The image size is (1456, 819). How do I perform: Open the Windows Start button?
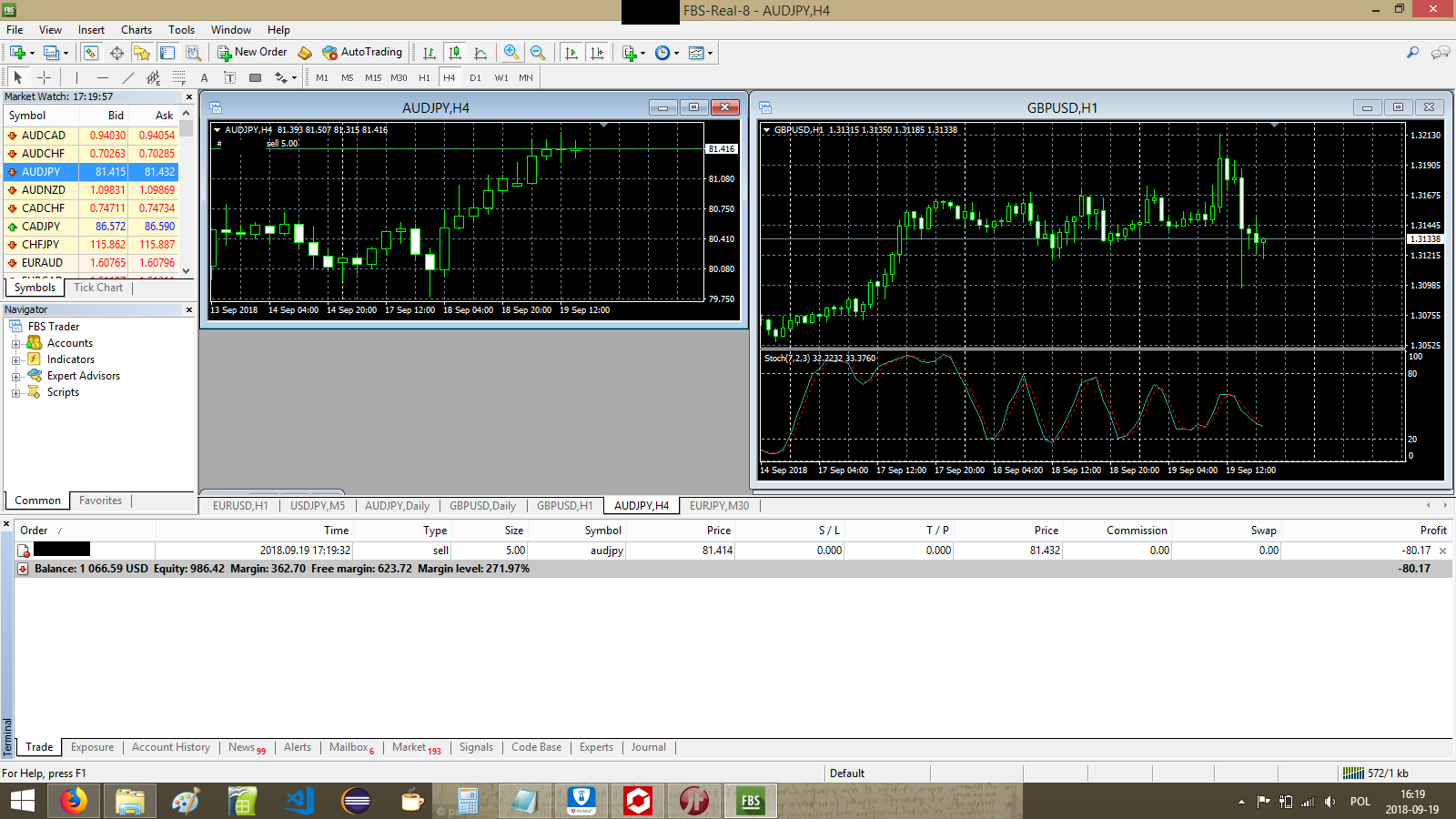click(x=22, y=801)
